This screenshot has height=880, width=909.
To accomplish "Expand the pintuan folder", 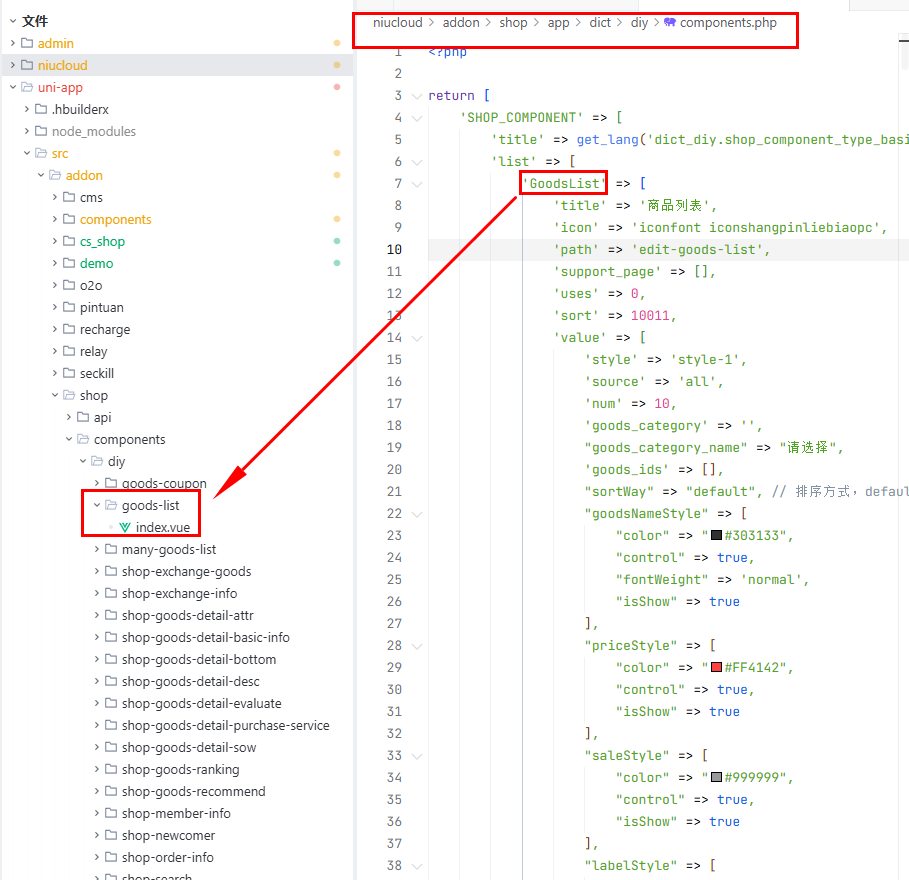I will click(x=55, y=307).
